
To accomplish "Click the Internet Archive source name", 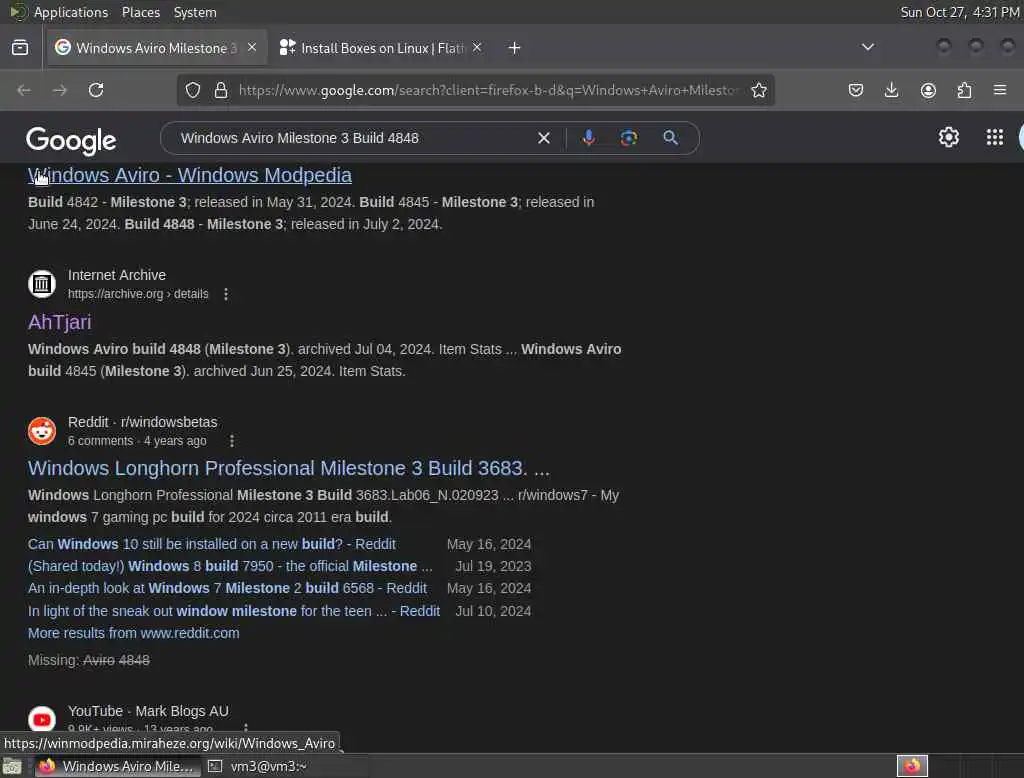I will point(117,275).
